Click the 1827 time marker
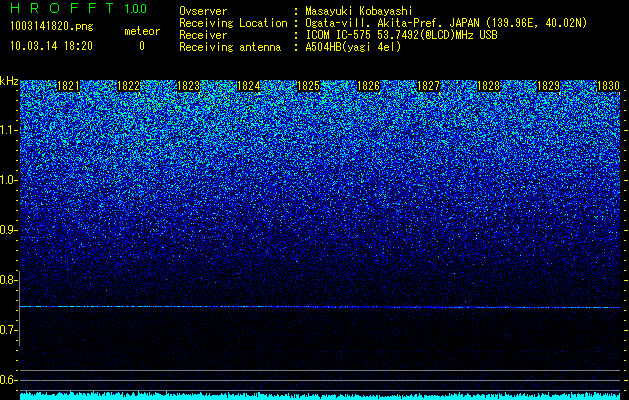 click(x=428, y=86)
